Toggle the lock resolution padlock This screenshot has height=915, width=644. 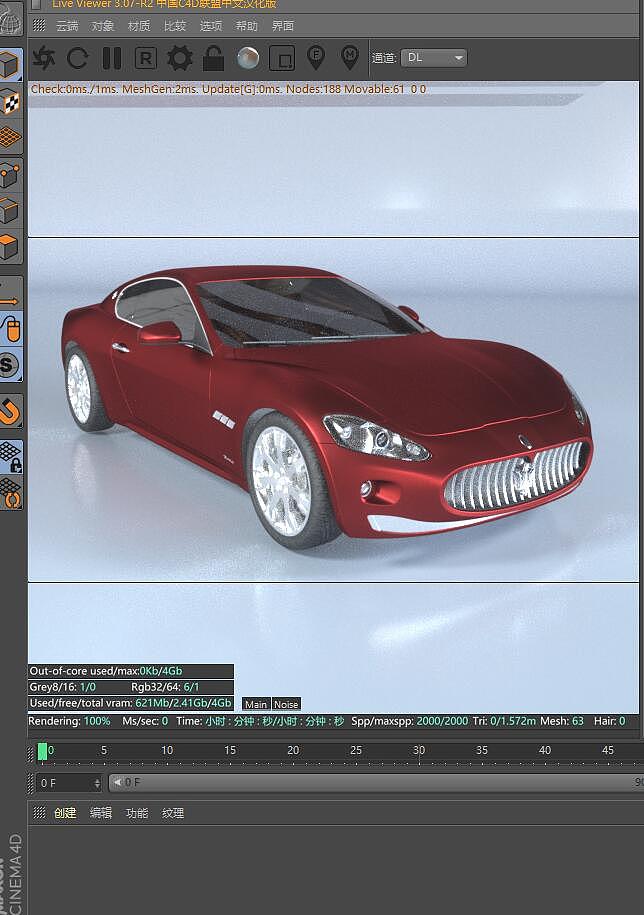tap(214, 58)
